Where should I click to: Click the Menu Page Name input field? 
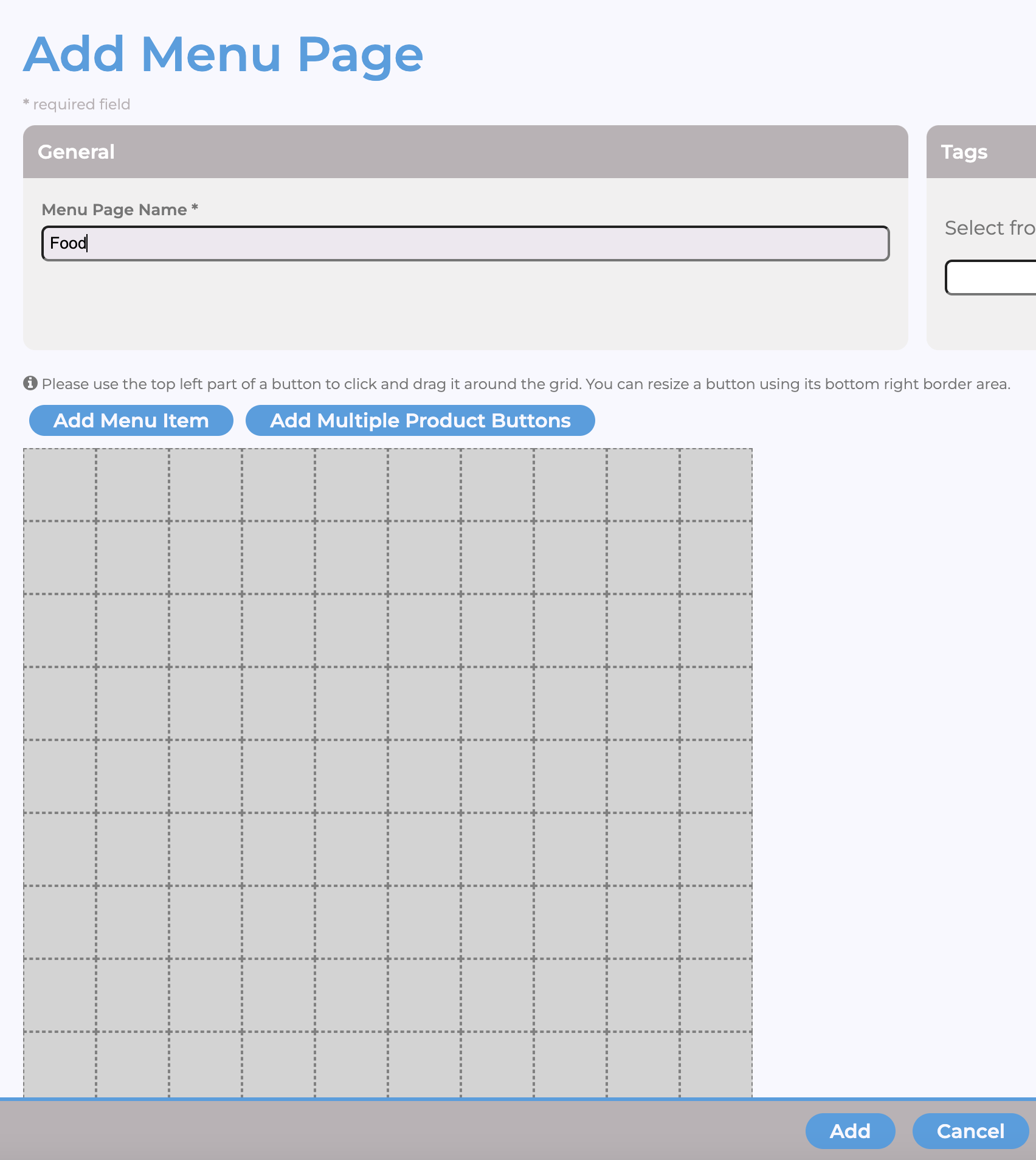pos(465,243)
